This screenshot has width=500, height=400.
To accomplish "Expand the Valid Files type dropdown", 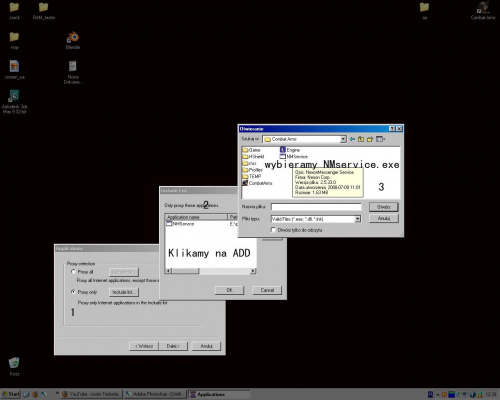I will (357, 219).
